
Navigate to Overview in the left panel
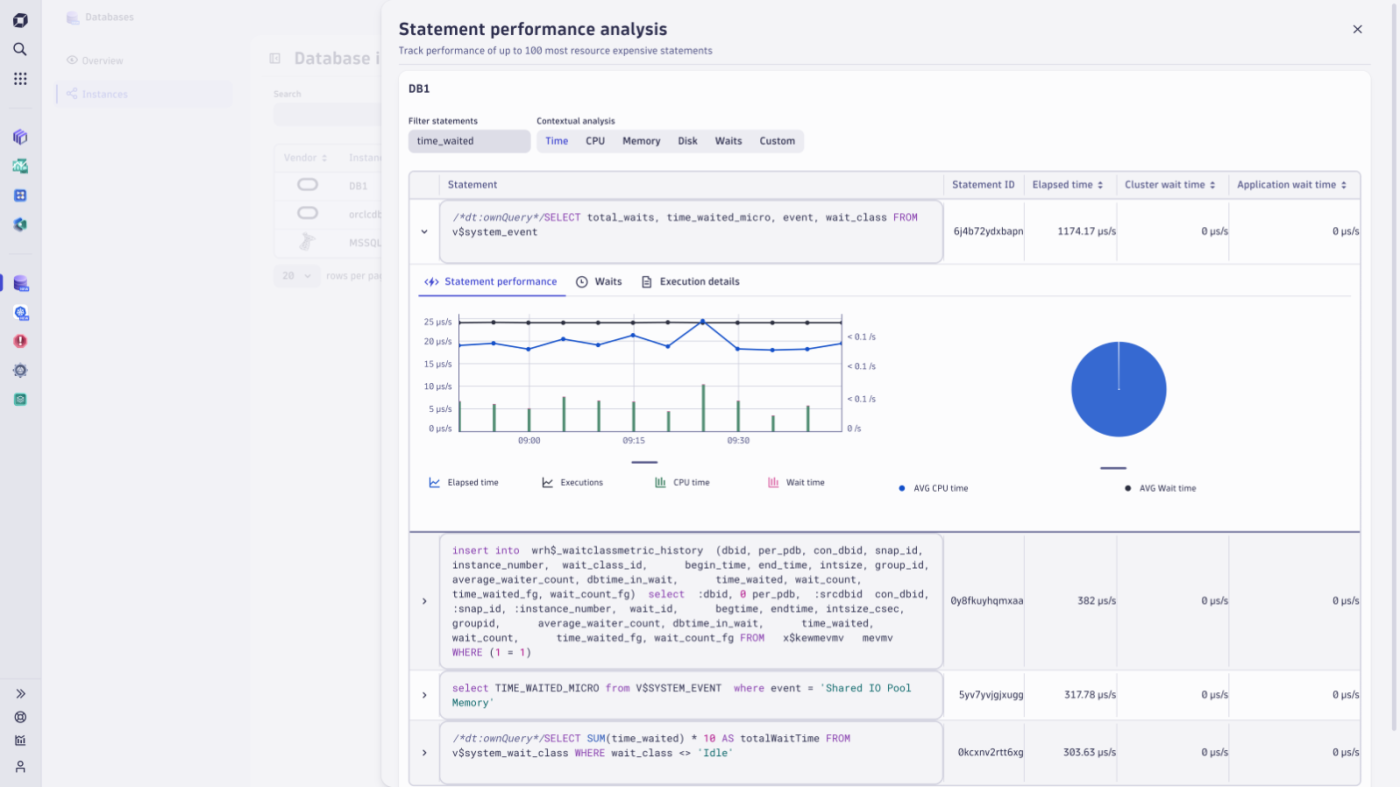coord(102,60)
